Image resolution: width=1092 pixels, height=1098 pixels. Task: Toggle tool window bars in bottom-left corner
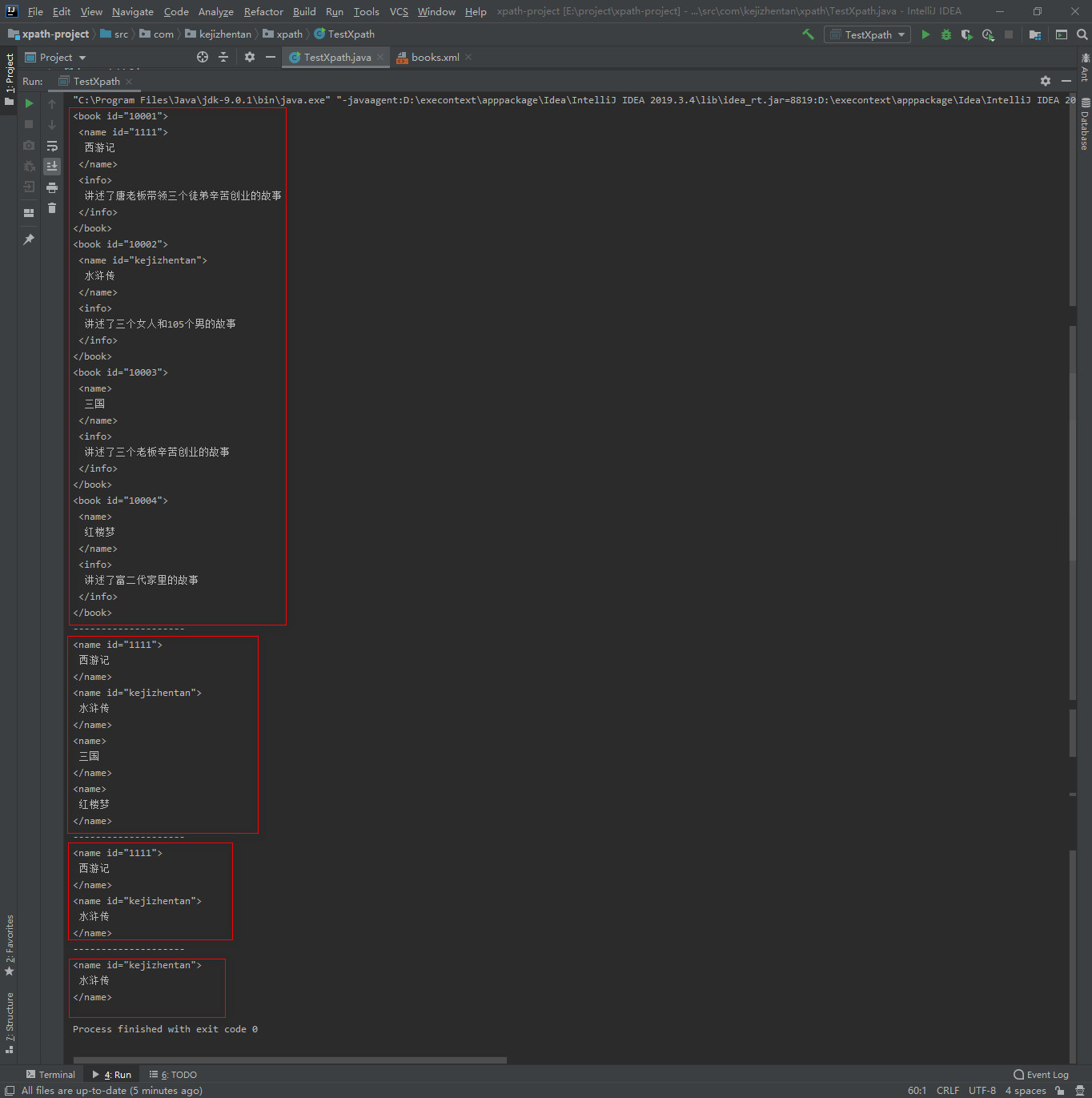tap(10, 1090)
